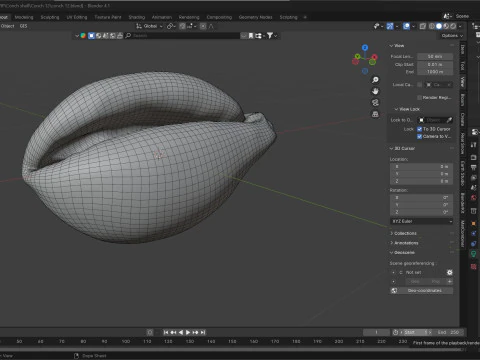
Task: Switch to Geometry Nodes workspace tab
Action: click(x=255, y=17)
